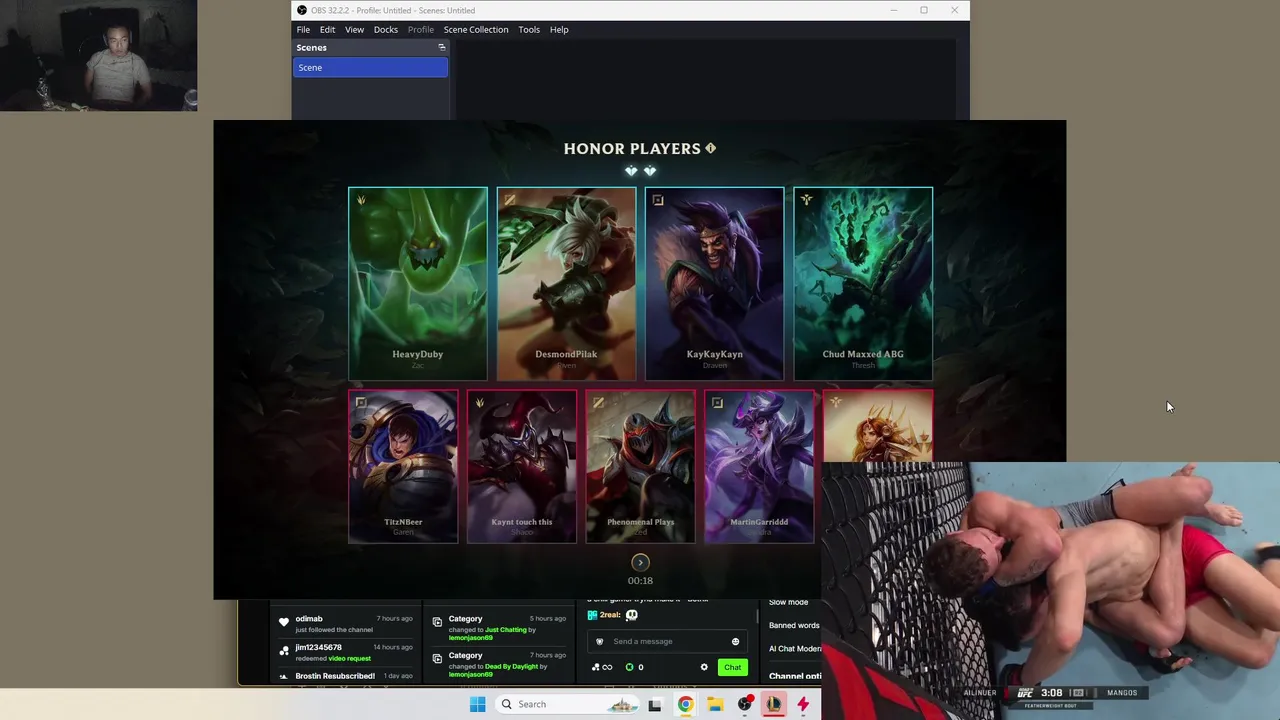Click the support role icon on Chud Maxxed ABG's card
Viewport: 1280px width, 720px height.
click(x=806, y=200)
